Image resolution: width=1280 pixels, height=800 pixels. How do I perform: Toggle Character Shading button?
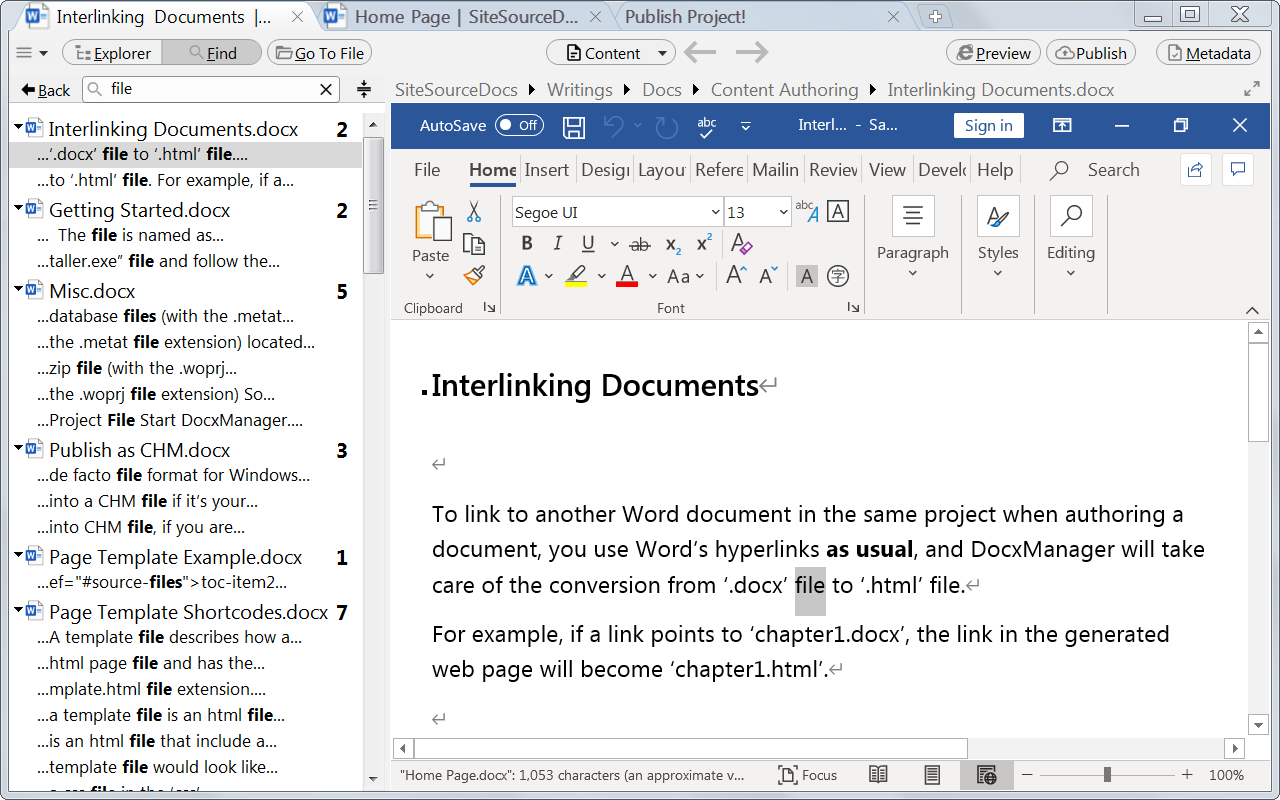tap(807, 276)
